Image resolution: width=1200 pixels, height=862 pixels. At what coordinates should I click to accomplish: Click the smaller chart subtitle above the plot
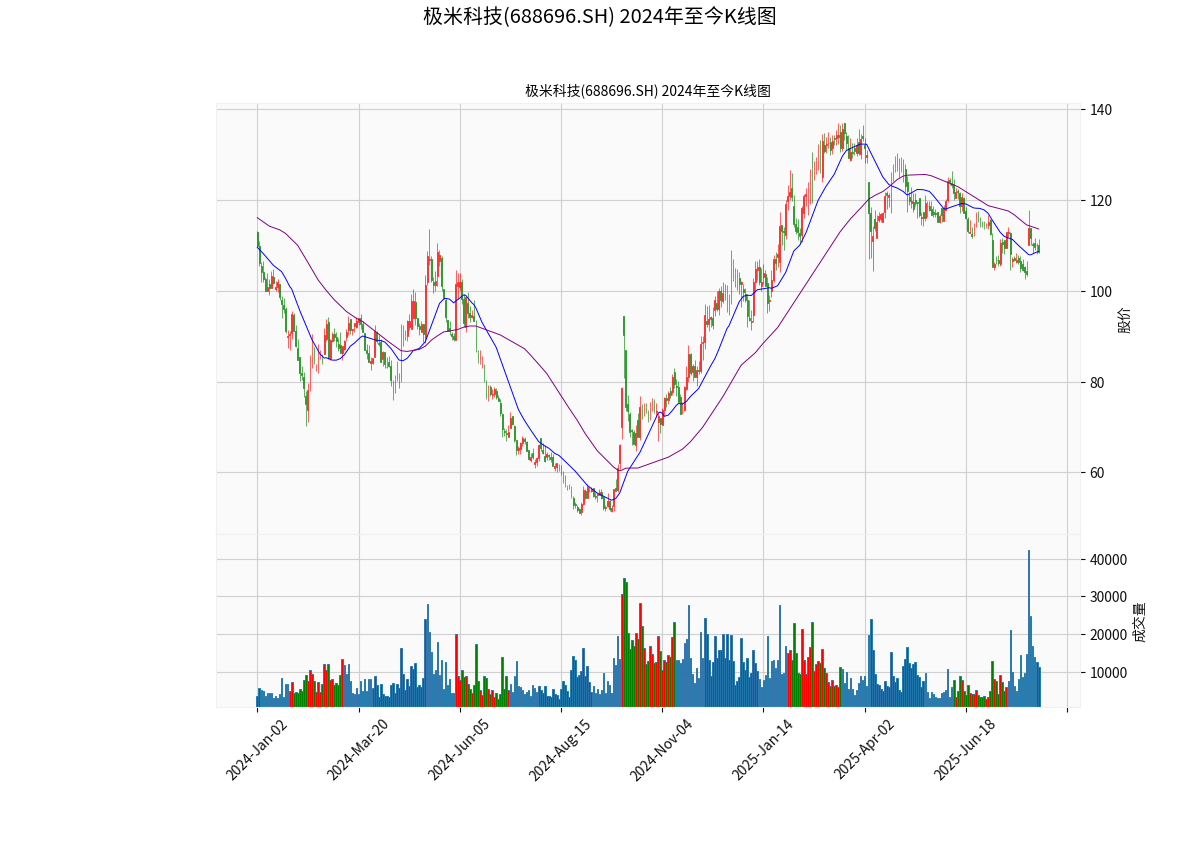pyautogui.click(x=648, y=91)
